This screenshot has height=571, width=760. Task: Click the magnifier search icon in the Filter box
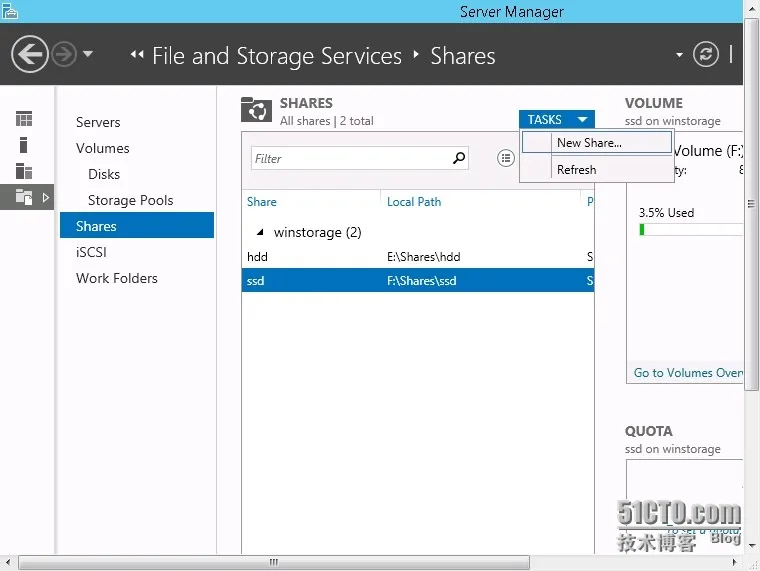click(x=459, y=158)
